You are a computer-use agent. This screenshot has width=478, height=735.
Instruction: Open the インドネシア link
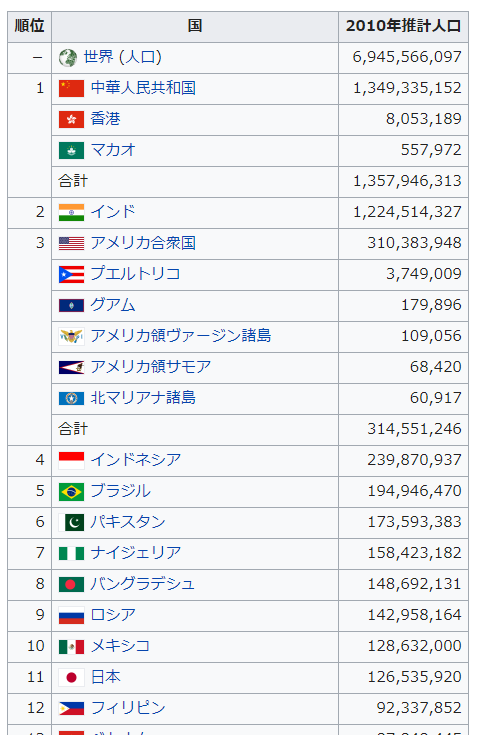pyautogui.click(x=136, y=460)
